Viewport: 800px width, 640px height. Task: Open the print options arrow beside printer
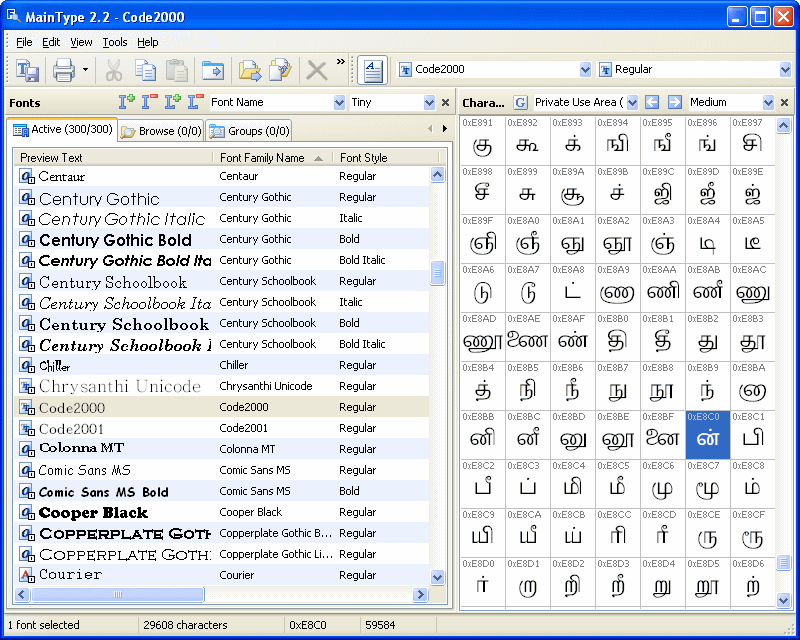tap(85, 70)
